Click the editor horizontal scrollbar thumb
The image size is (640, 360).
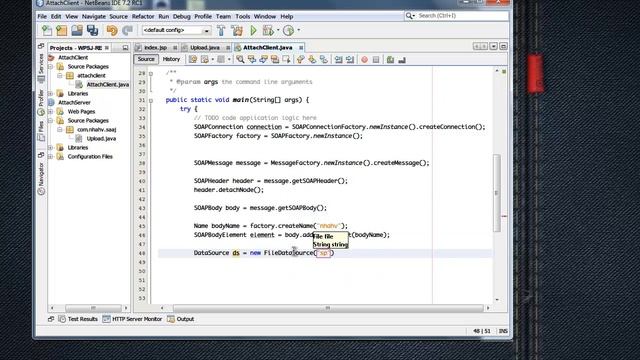coord(328,308)
